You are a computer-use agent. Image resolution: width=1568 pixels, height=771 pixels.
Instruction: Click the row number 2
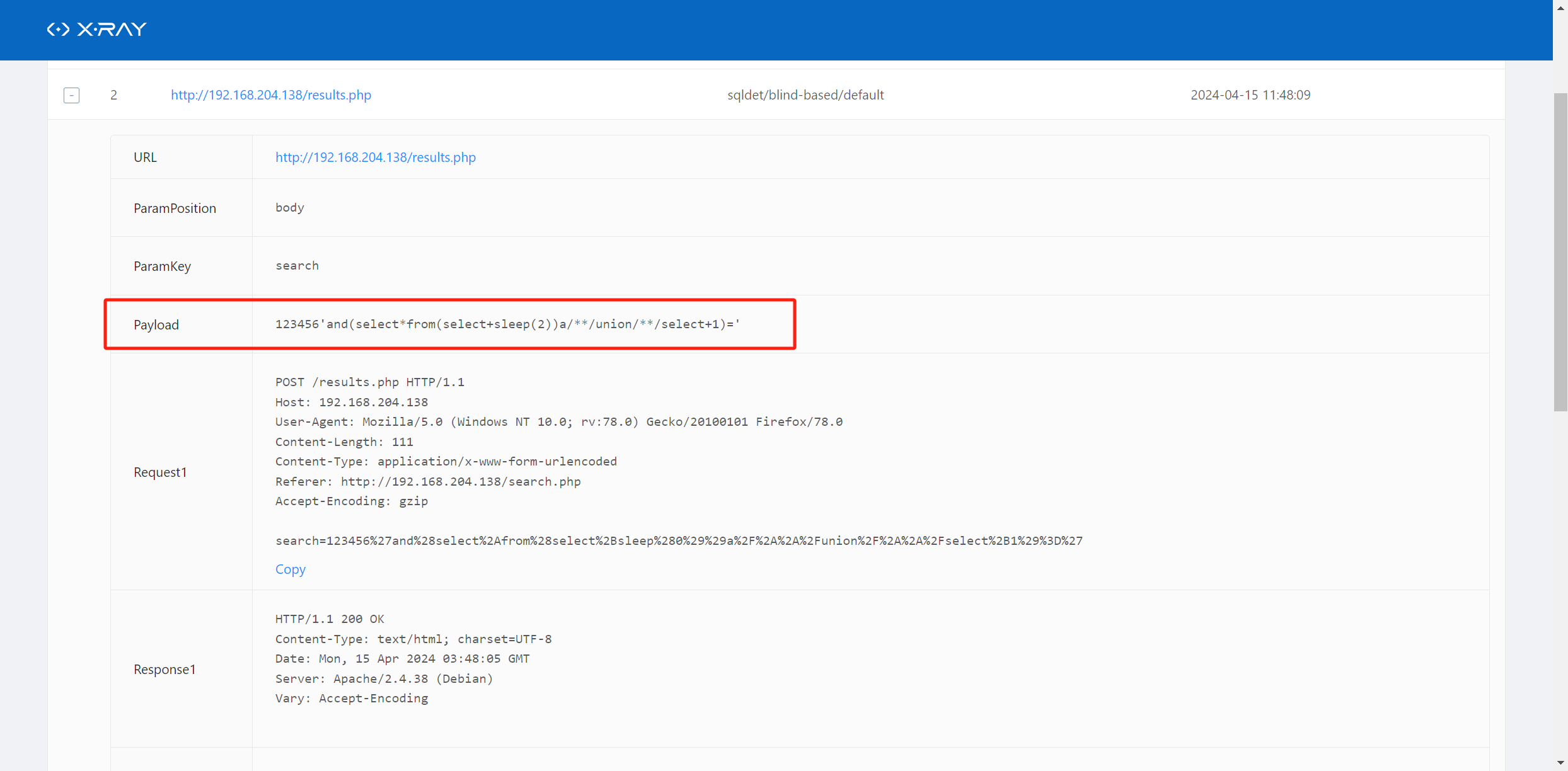(x=113, y=94)
